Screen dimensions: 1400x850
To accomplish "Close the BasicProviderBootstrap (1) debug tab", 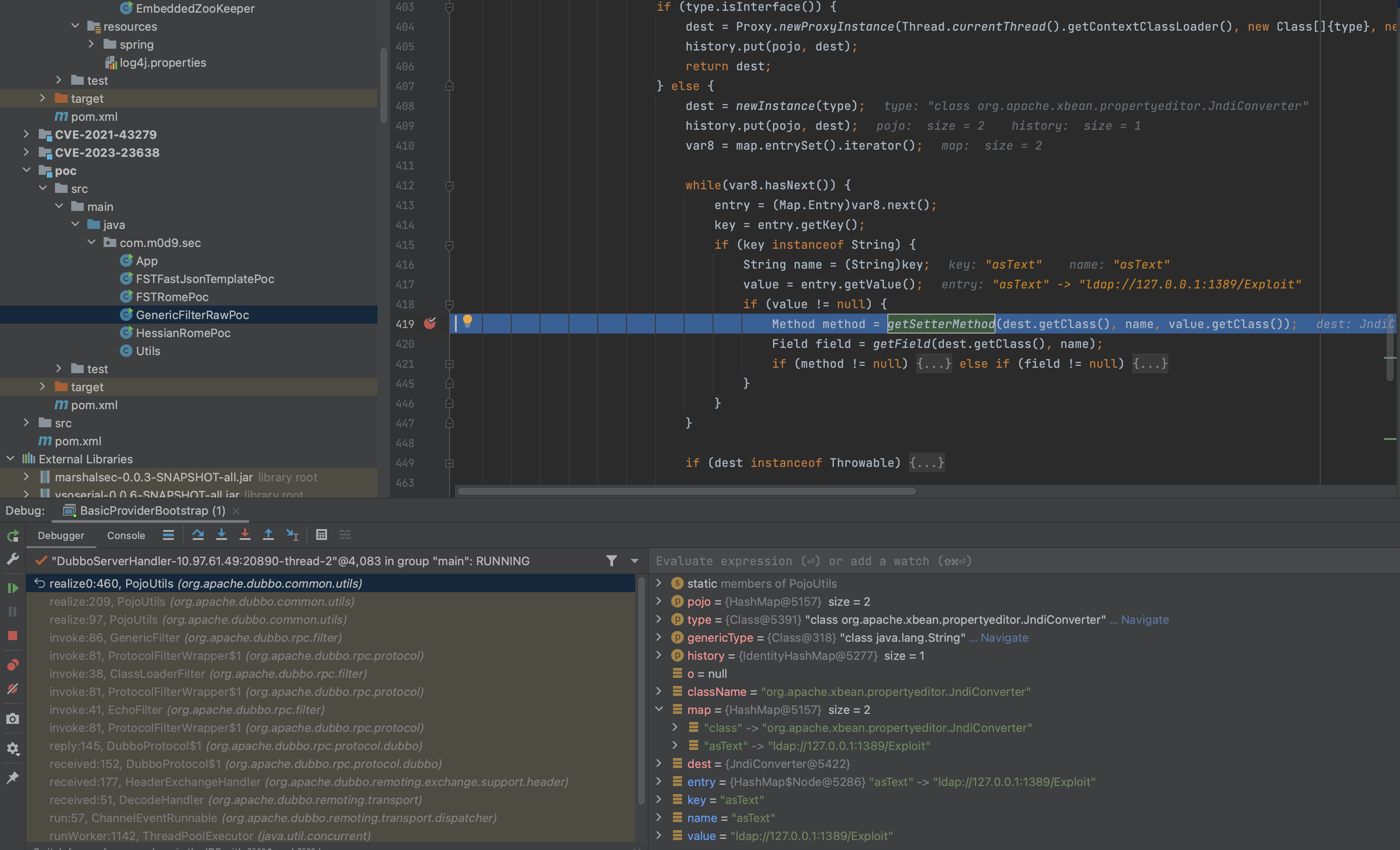I will pyautogui.click(x=236, y=511).
